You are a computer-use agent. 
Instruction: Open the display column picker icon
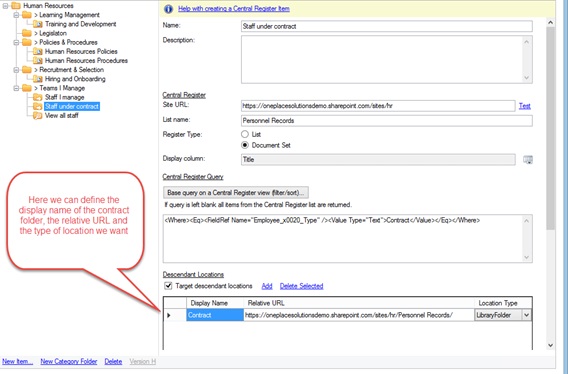[x=528, y=159]
